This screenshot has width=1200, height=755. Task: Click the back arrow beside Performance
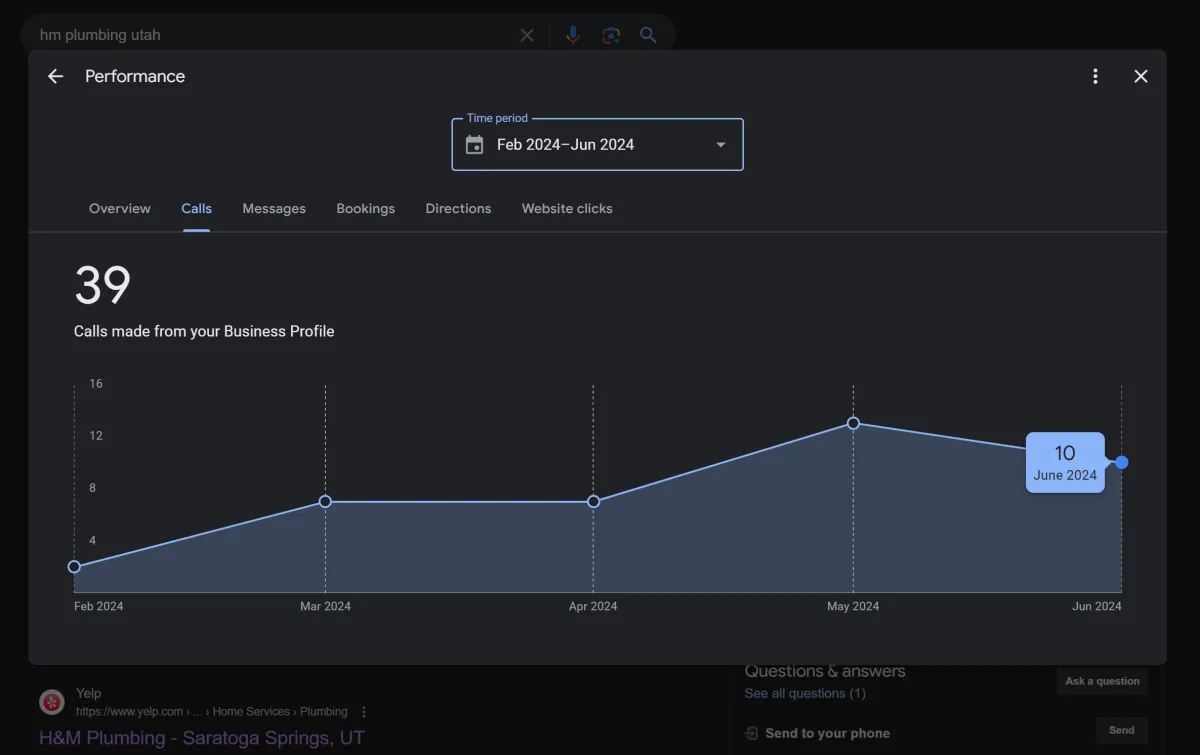[55, 76]
